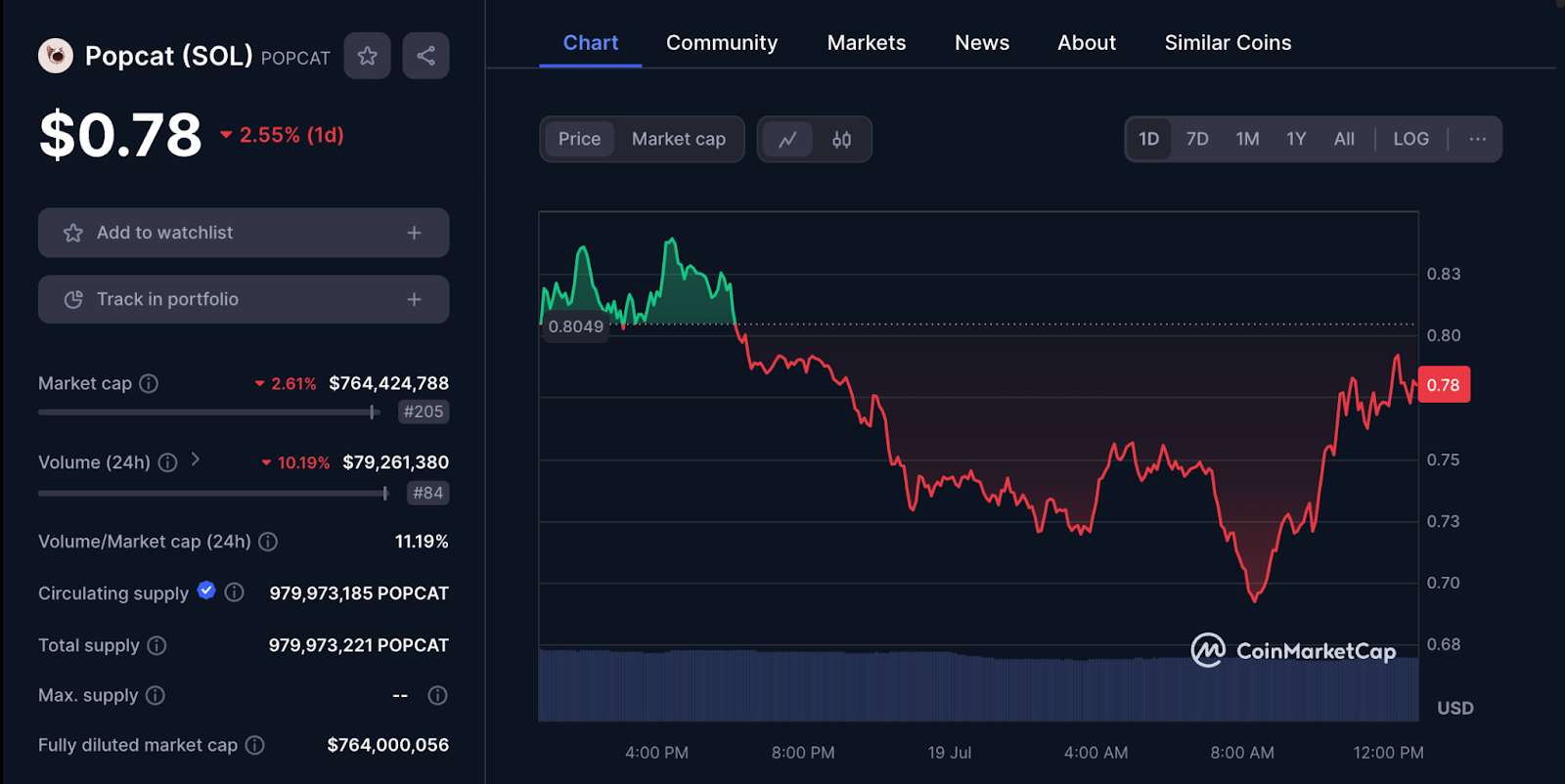The width and height of the screenshot is (1565, 784).
Task: Click the plus icon on Add to watchlist
Action: [x=415, y=233]
